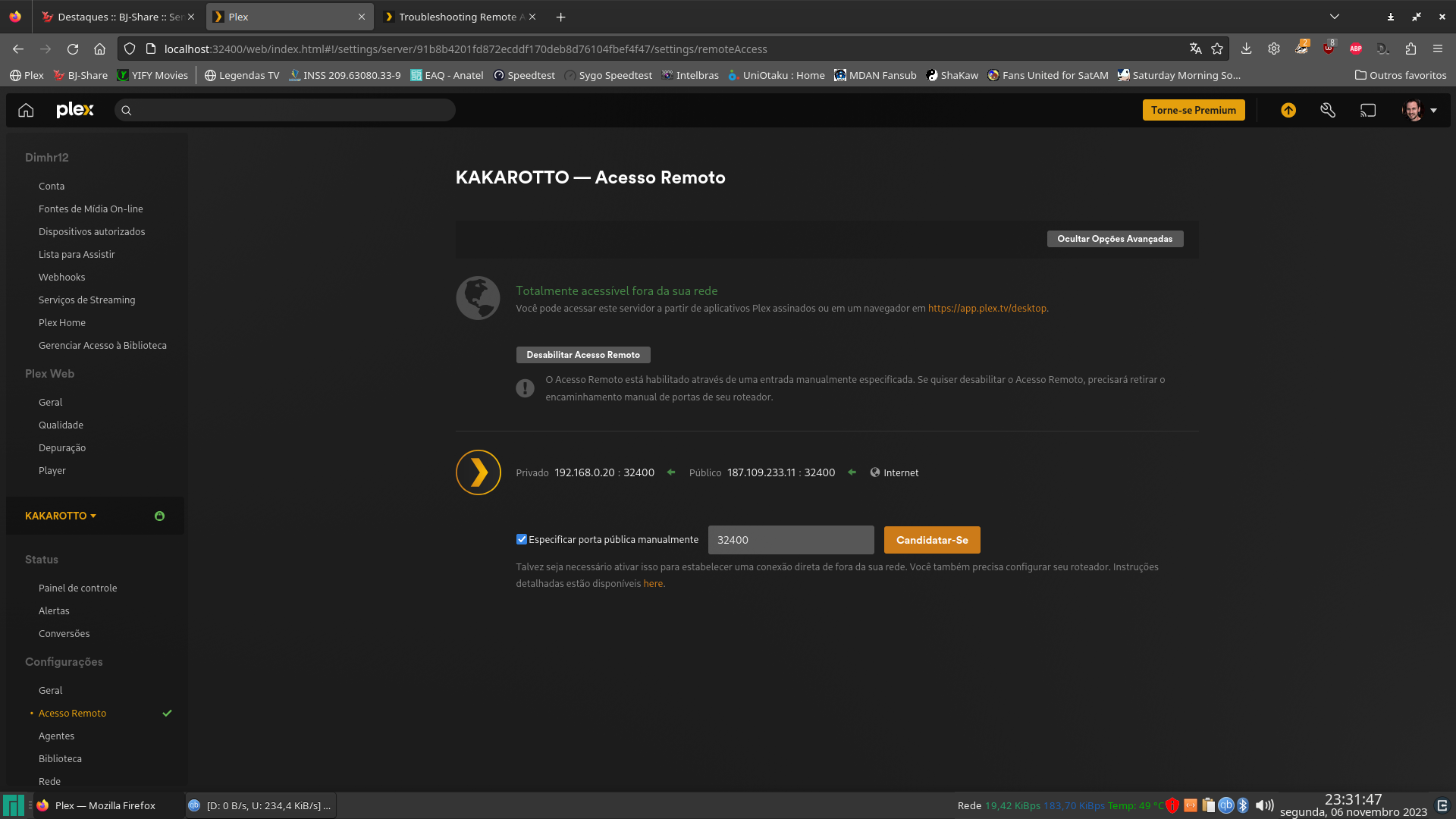Open the Plex activity upload arrow icon
Screen dimensions: 1456x819
click(1288, 110)
